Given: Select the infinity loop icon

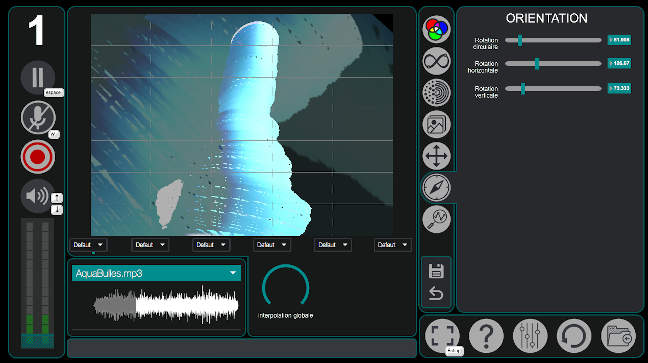Looking at the screenshot, I should (436, 61).
